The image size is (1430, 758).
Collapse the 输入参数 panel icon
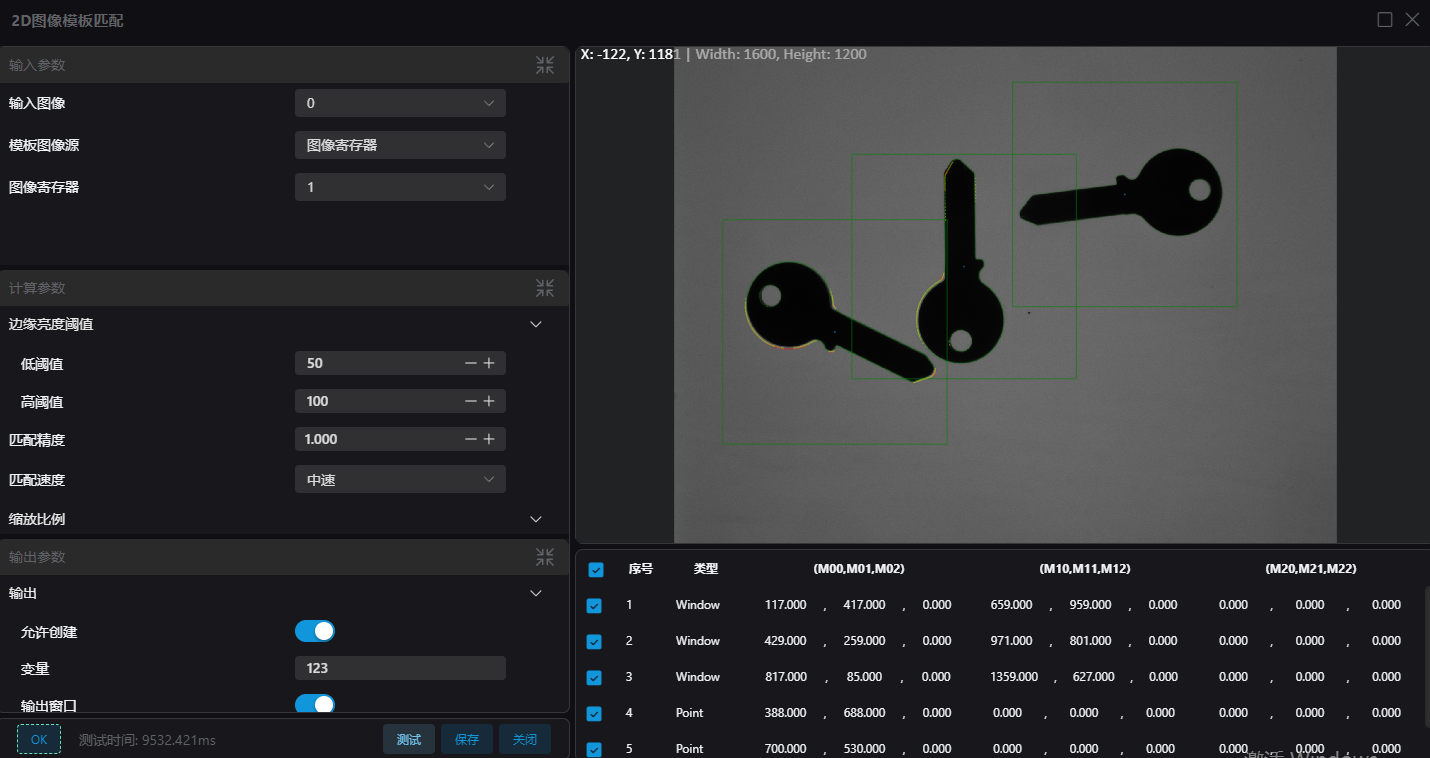click(x=545, y=65)
